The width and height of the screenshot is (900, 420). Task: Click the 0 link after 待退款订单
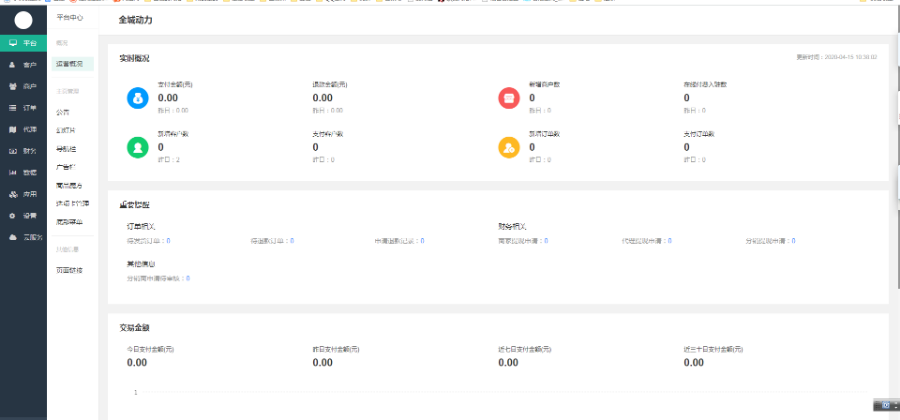click(x=292, y=241)
